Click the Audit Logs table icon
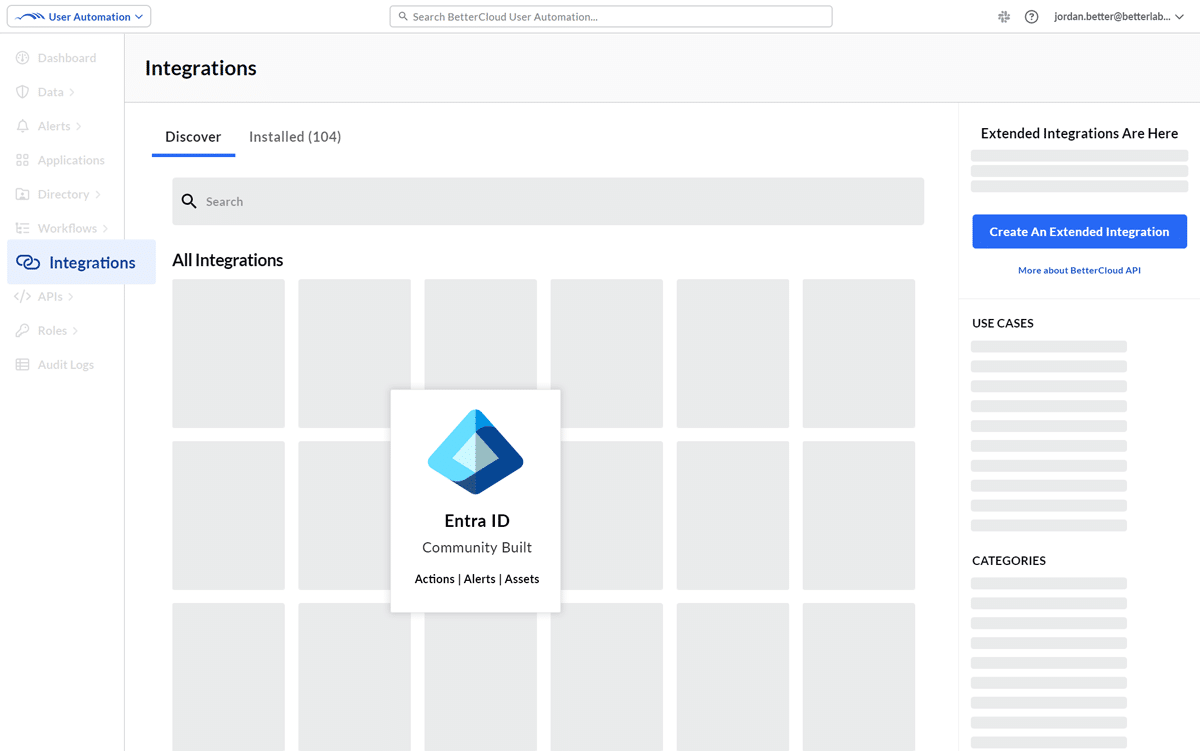1200x751 pixels. pos(22,365)
